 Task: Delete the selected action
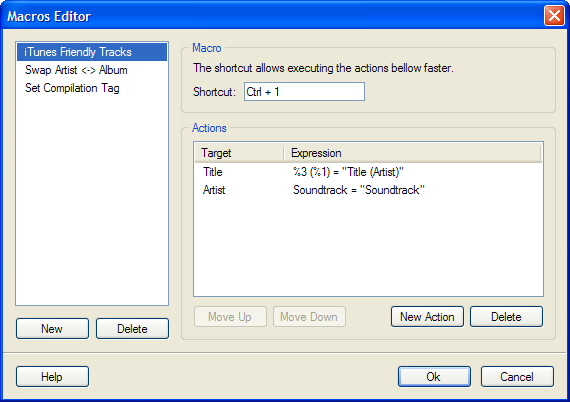coord(506,317)
